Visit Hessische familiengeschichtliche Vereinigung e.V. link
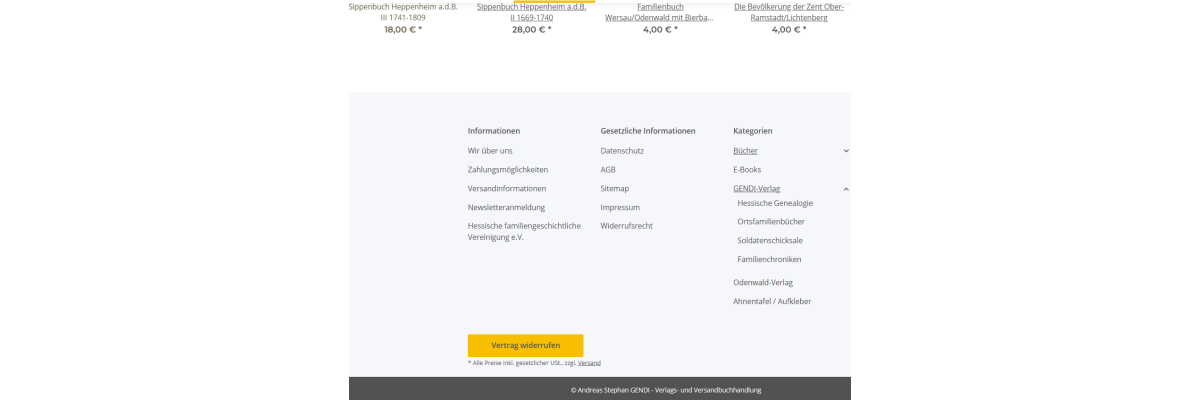 pyautogui.click(x=524, y=232)
